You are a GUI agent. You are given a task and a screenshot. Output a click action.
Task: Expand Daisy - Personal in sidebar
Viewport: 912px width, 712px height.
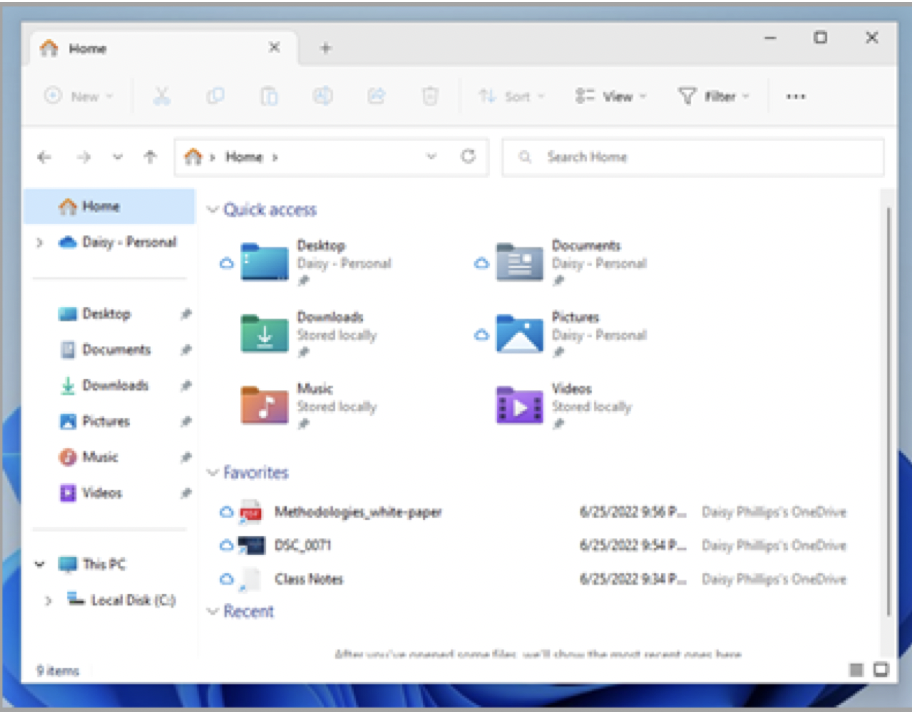point(40,243)
